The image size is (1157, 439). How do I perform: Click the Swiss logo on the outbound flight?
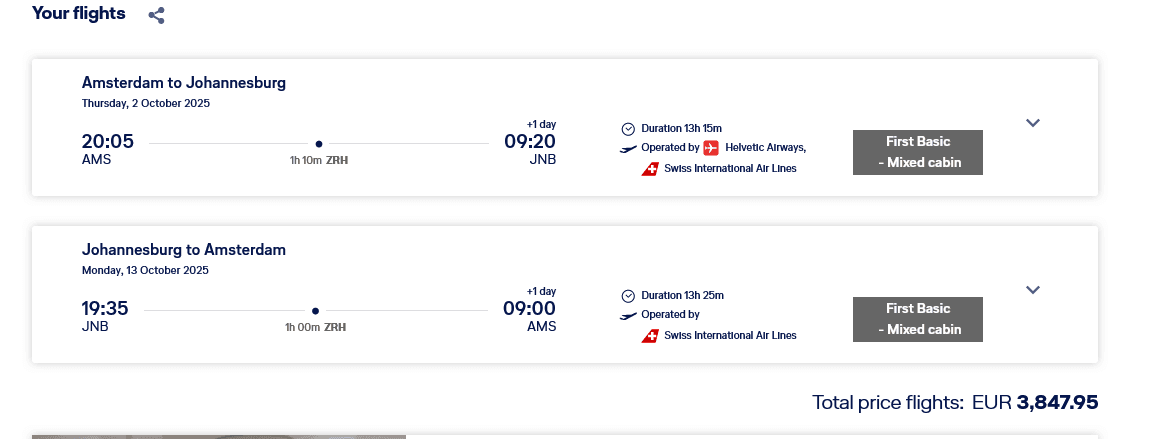(650, 168)
